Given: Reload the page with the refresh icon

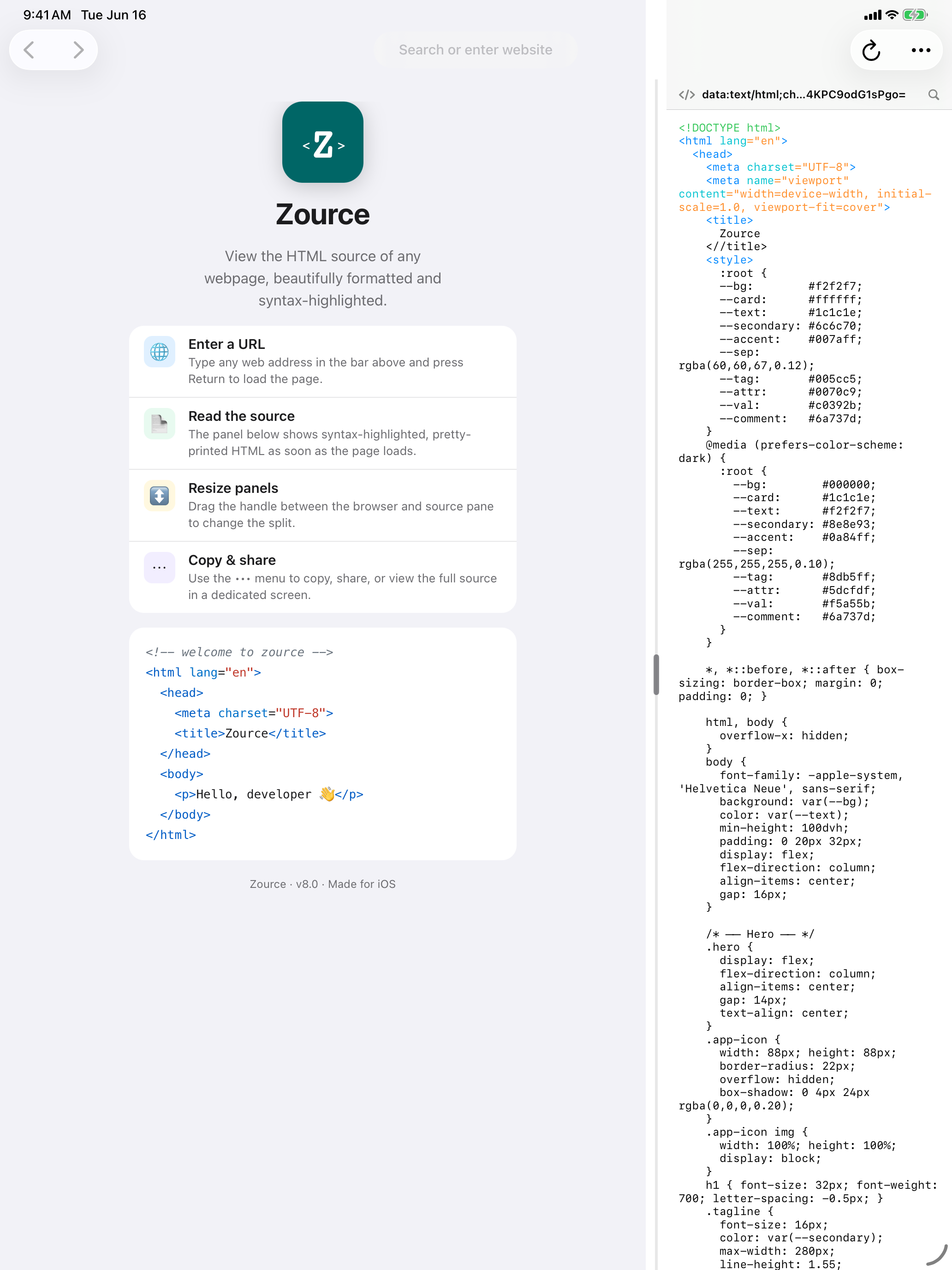Looking at the screenshot, I should click(871, 50).
